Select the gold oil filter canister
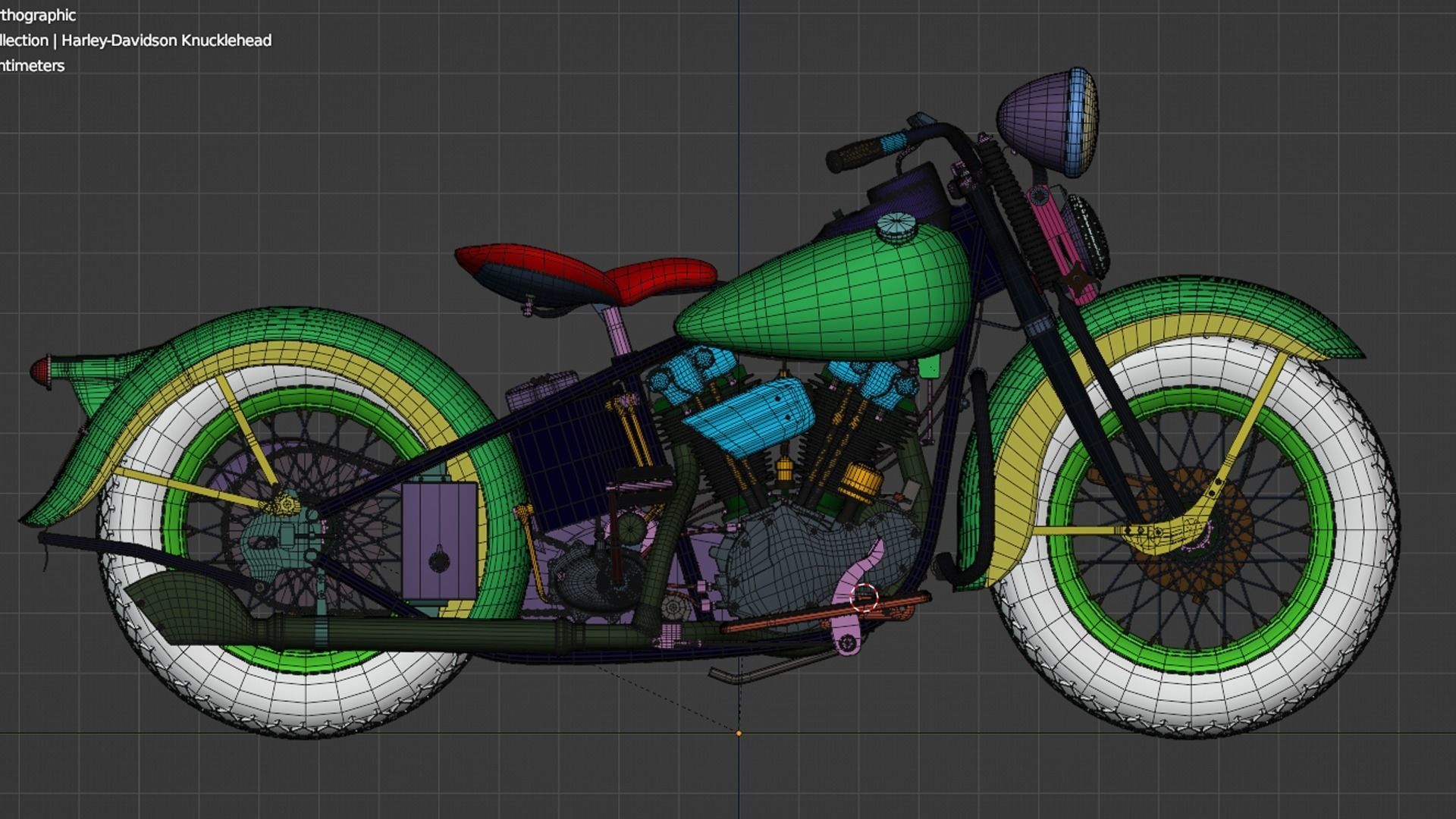This screenshot has height=819, width=1456. pos(860,482)
